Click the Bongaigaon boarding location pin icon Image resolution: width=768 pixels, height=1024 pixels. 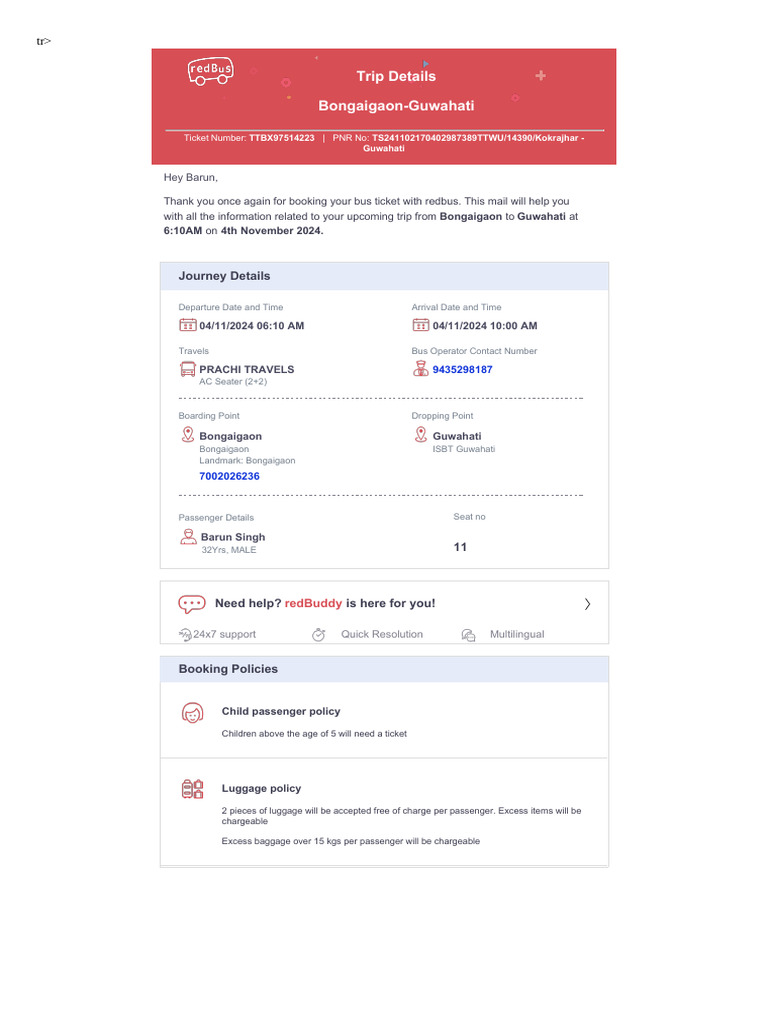(x=187, y=434)
